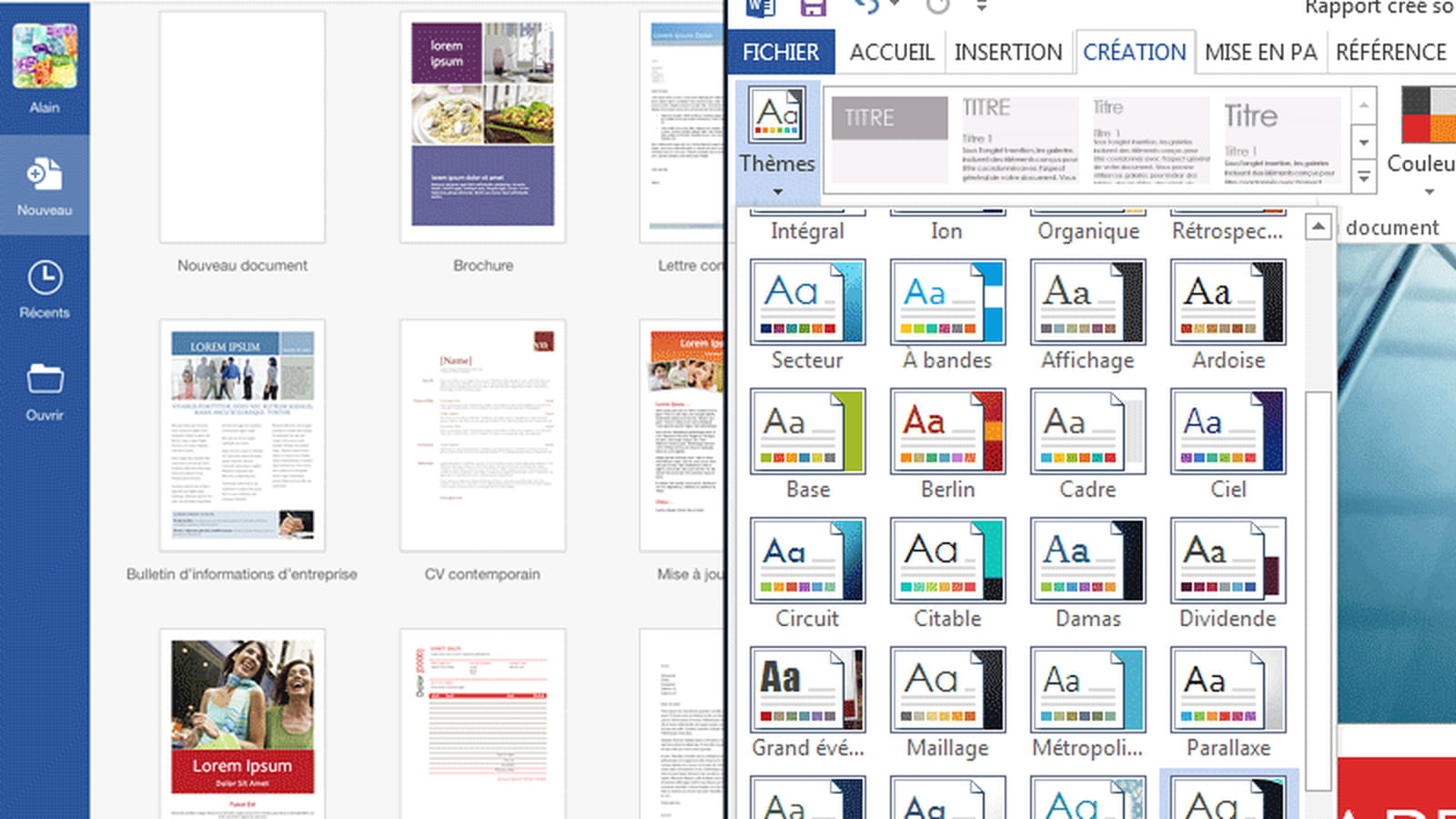Pick the Cadre theme
Viewport: 1456px width, 819px height.
(x=1087, y=444)
